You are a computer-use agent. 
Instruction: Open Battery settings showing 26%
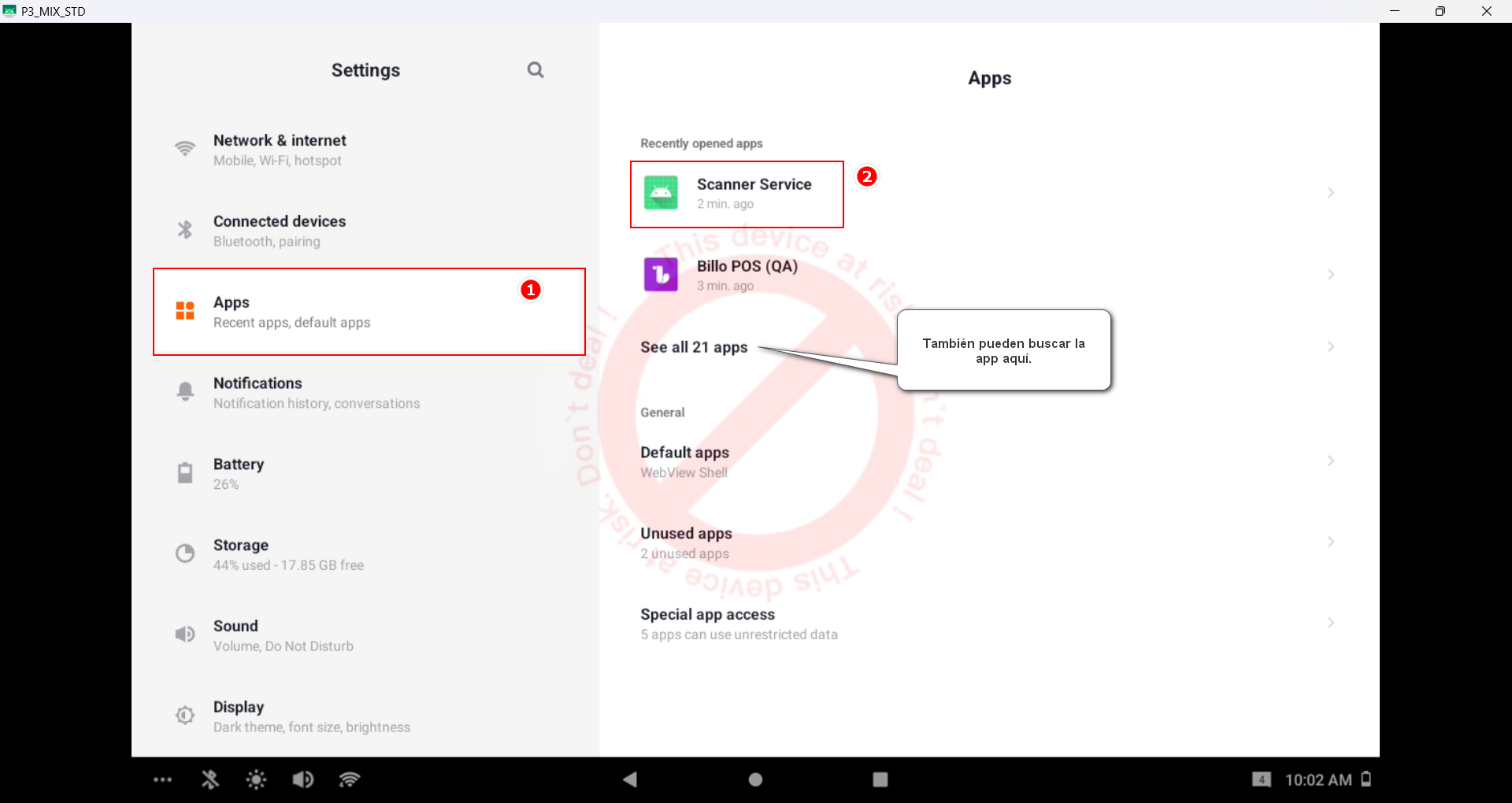pyautogui.click(x=239, y=473)
